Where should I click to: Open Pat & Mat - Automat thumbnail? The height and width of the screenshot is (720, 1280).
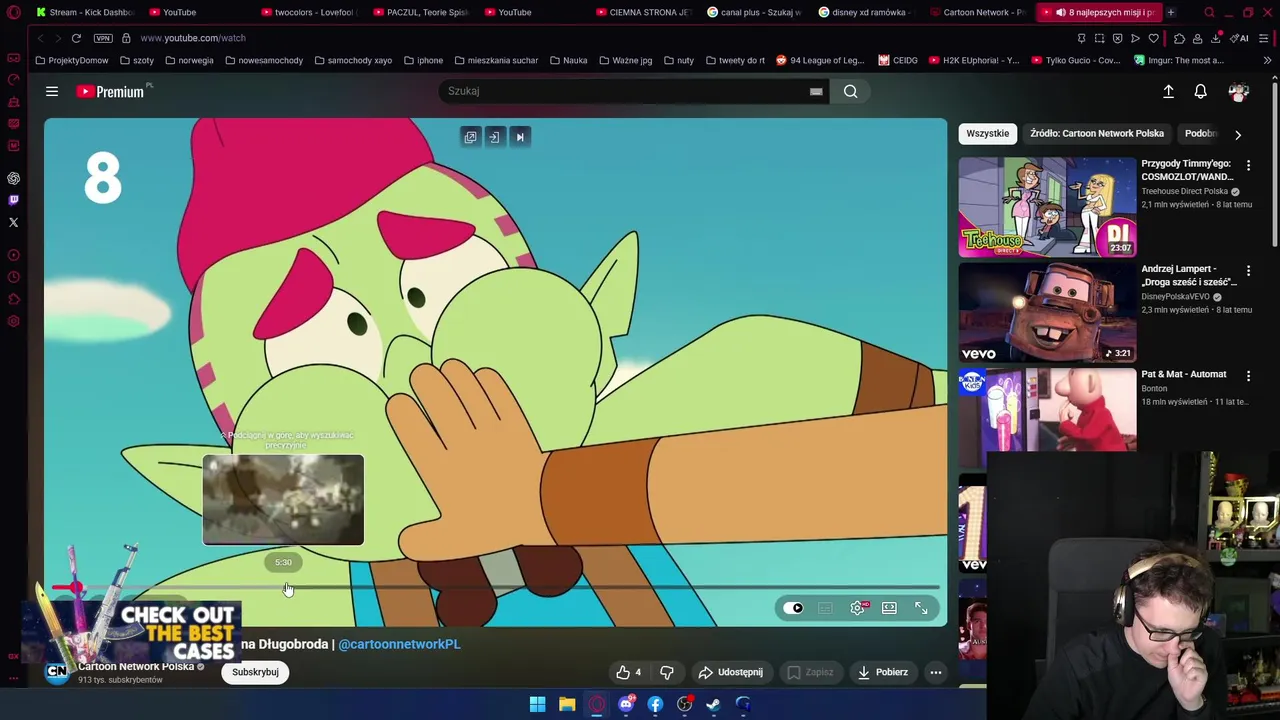pyautogui.click(x=1047, y=410)
